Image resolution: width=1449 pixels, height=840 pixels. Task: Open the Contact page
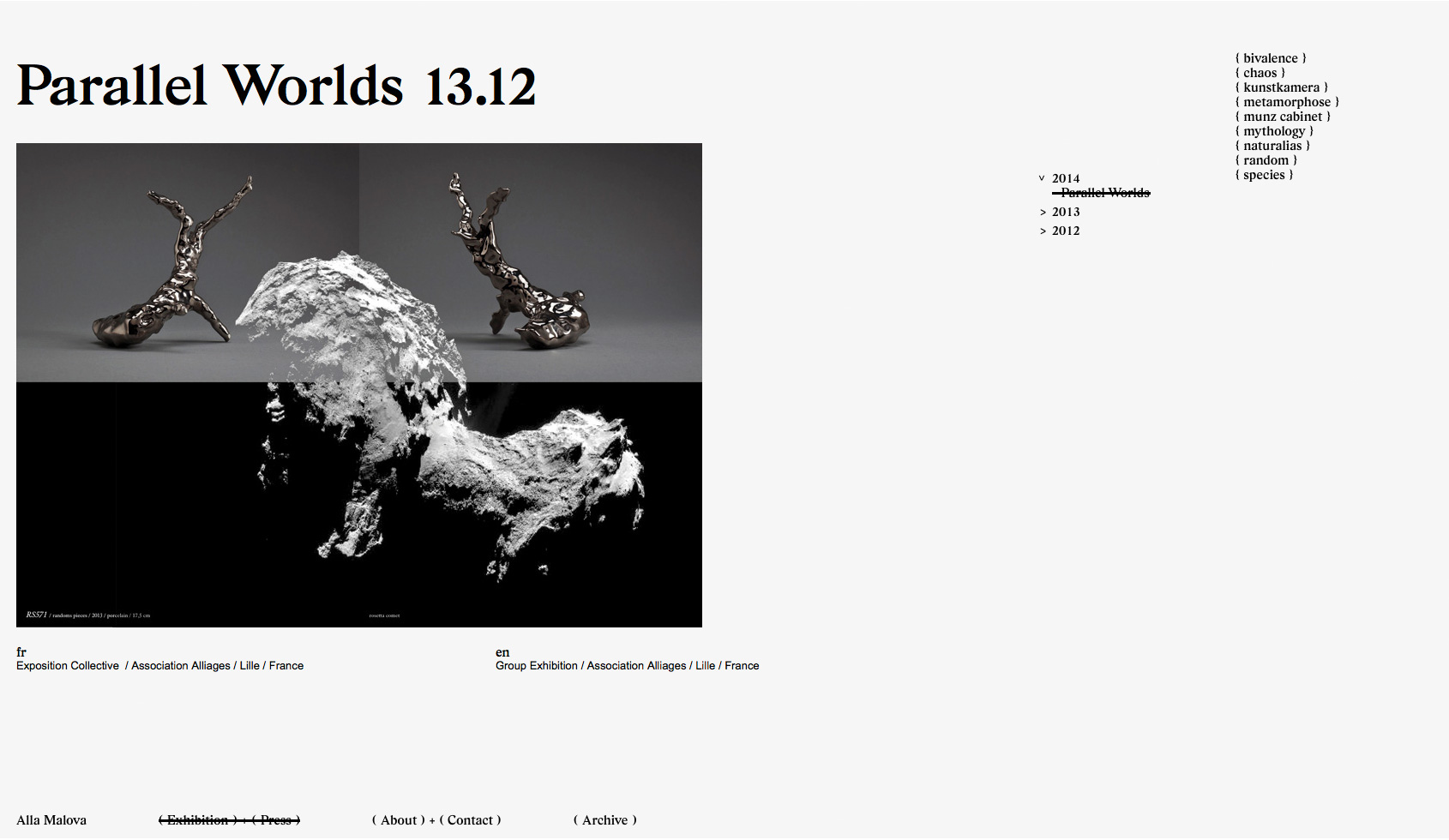pyautogui.click(x=470, y=820)
